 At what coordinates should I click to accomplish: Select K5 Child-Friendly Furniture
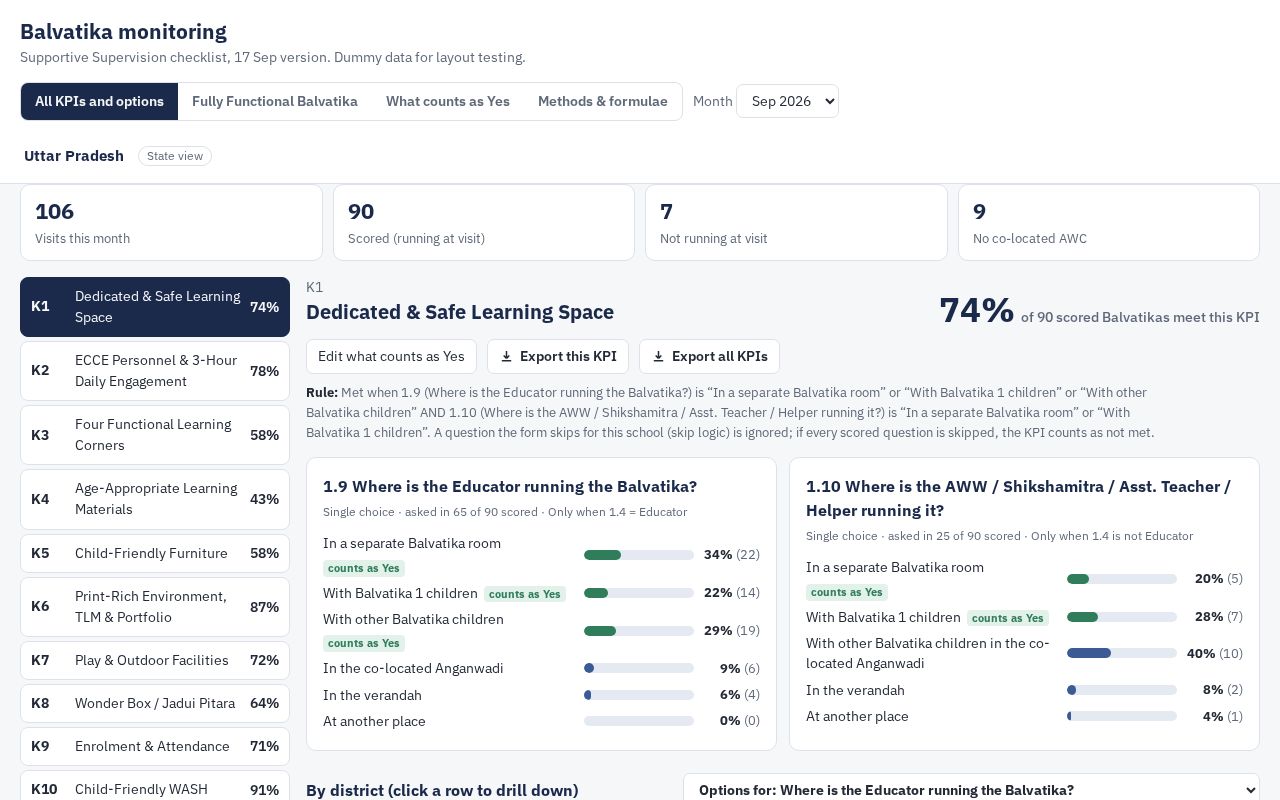[155, 553]
